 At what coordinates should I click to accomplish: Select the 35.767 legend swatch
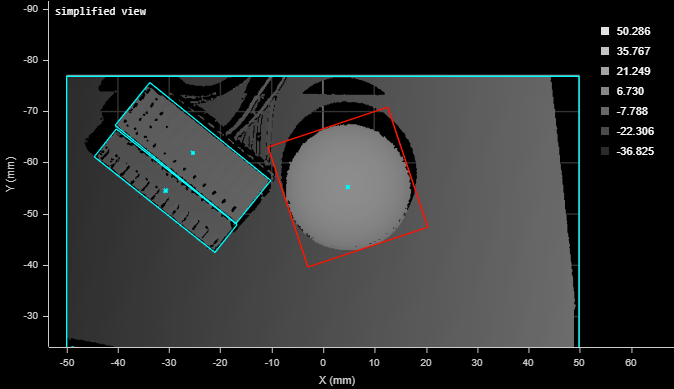click(605, 51)
